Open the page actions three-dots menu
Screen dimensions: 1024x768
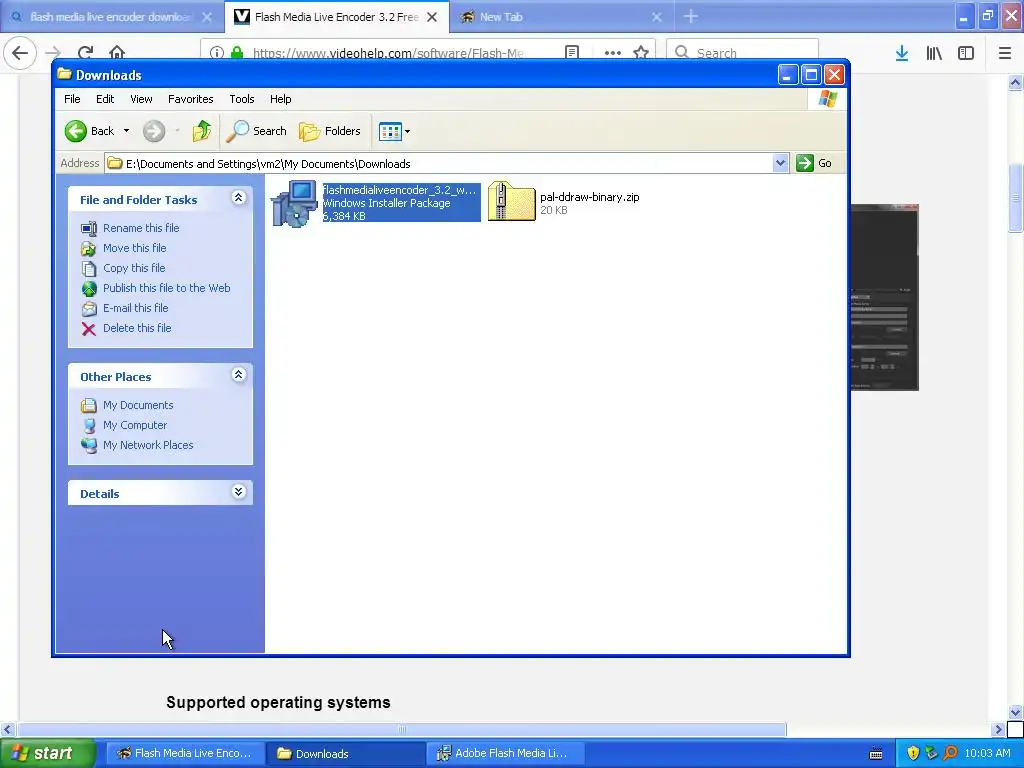tap(613, 53)
